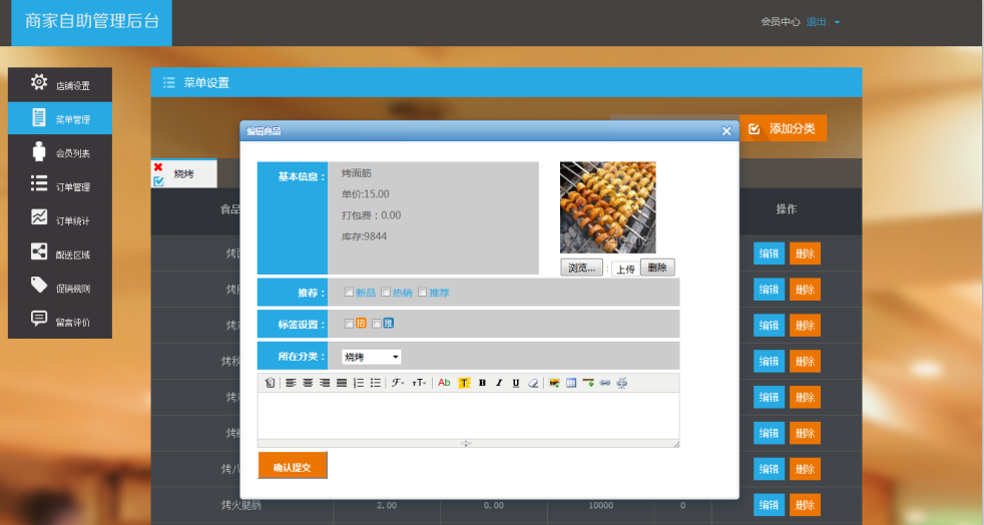Viewport: 984px width, 525px height.
Task: Open 订单管理 in the sidebar
Action: (x=60, y=186)
